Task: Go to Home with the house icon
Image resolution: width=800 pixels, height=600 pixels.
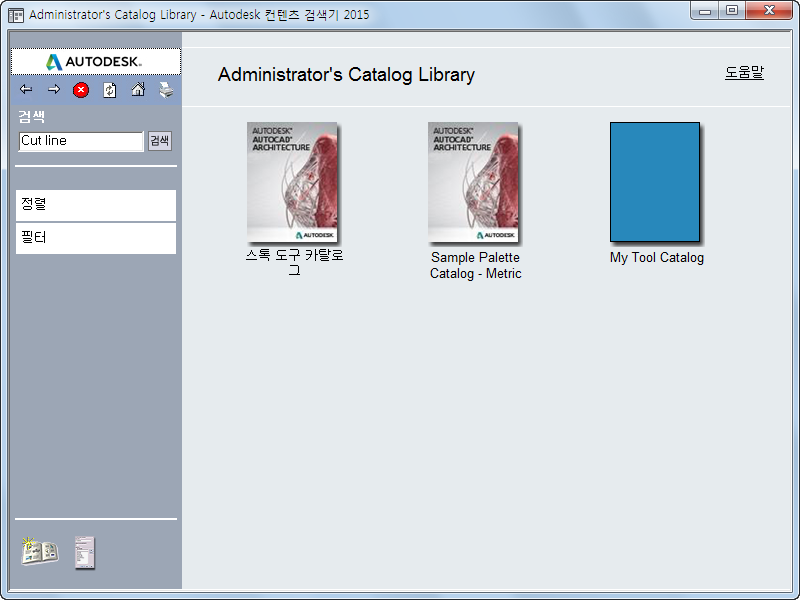Action: point(138,90)
